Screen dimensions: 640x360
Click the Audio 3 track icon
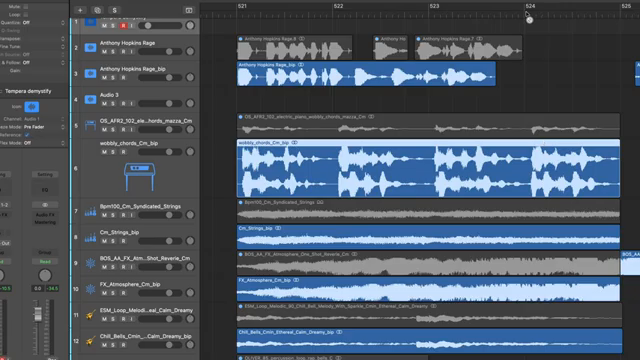coord(90,100)
